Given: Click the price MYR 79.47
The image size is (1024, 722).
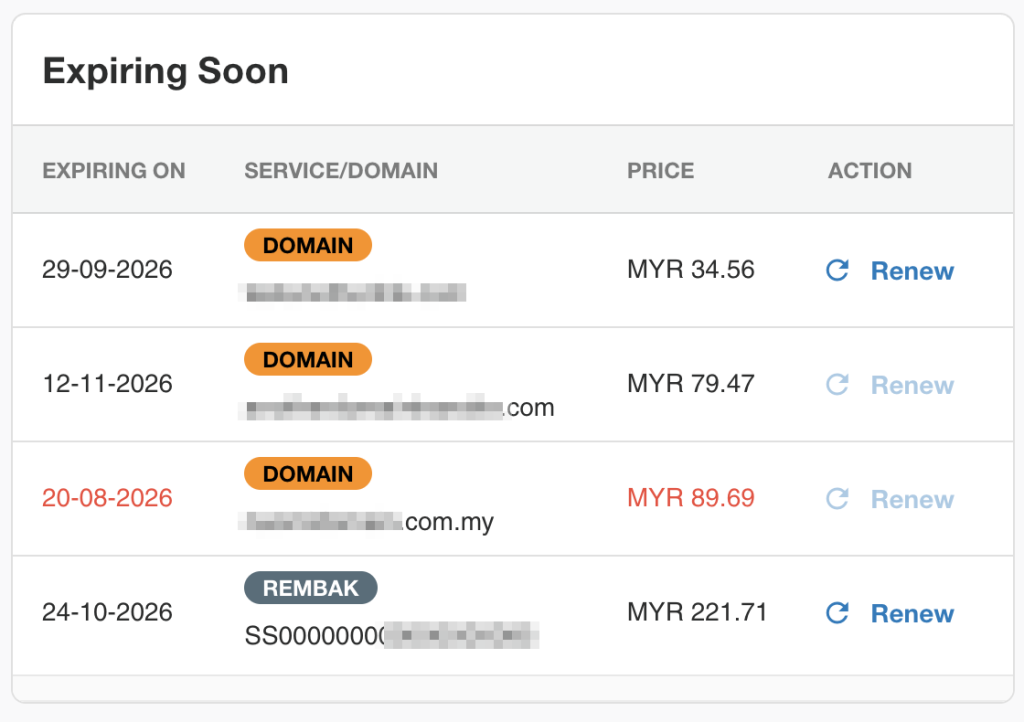Looking at the screenshot, I should (x=691, y=384).
